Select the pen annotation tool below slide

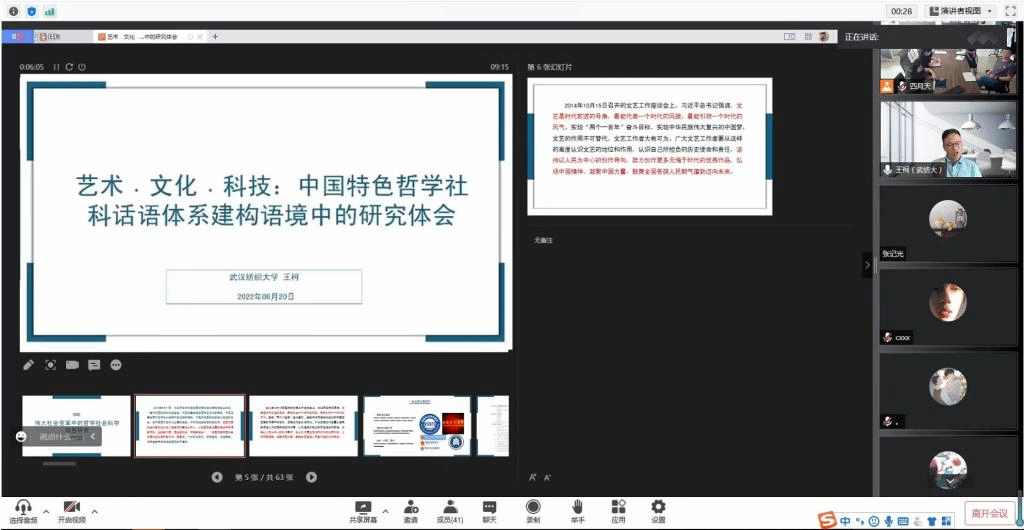click(x=29, y=365)
